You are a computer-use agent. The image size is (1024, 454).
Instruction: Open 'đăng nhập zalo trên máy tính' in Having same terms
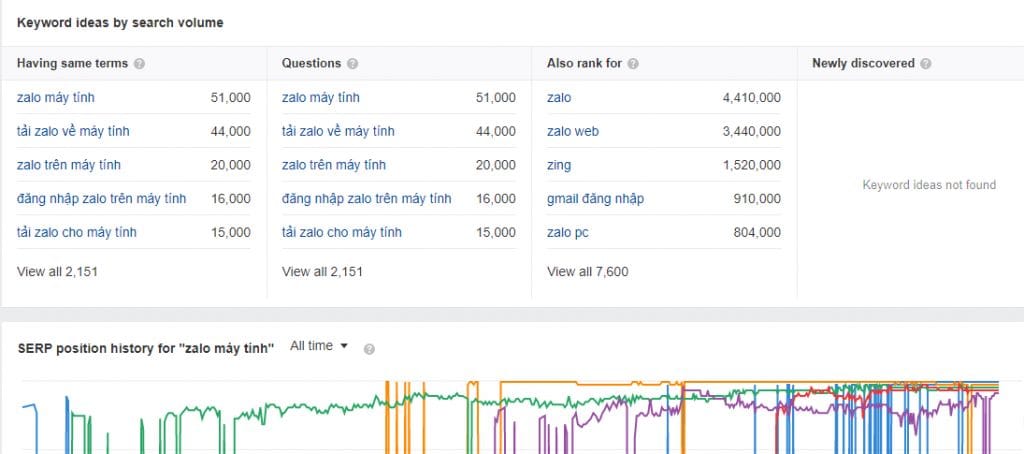click(x=101, y=199)
